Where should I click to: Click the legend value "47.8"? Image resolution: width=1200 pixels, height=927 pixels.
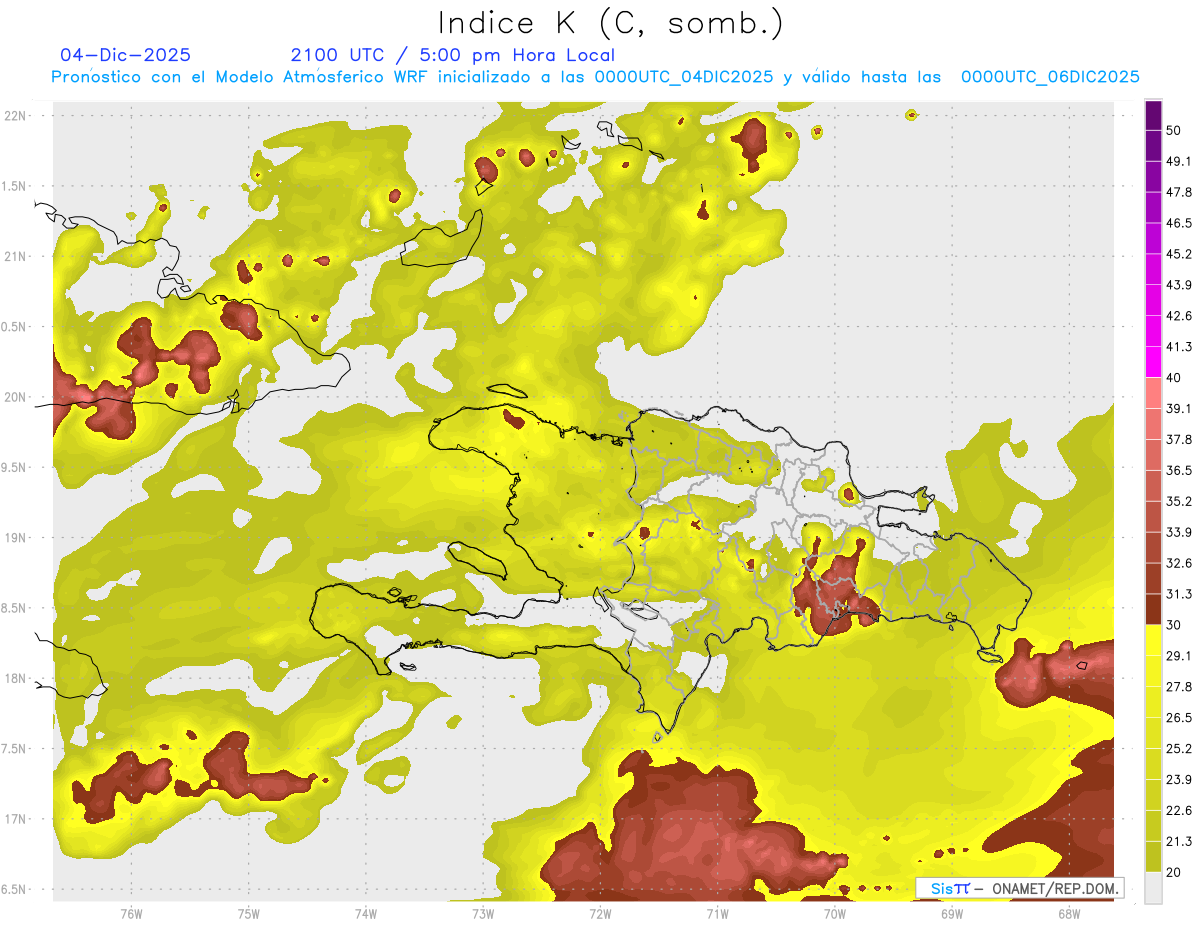pyautogui.click(x=1179, y=192)
